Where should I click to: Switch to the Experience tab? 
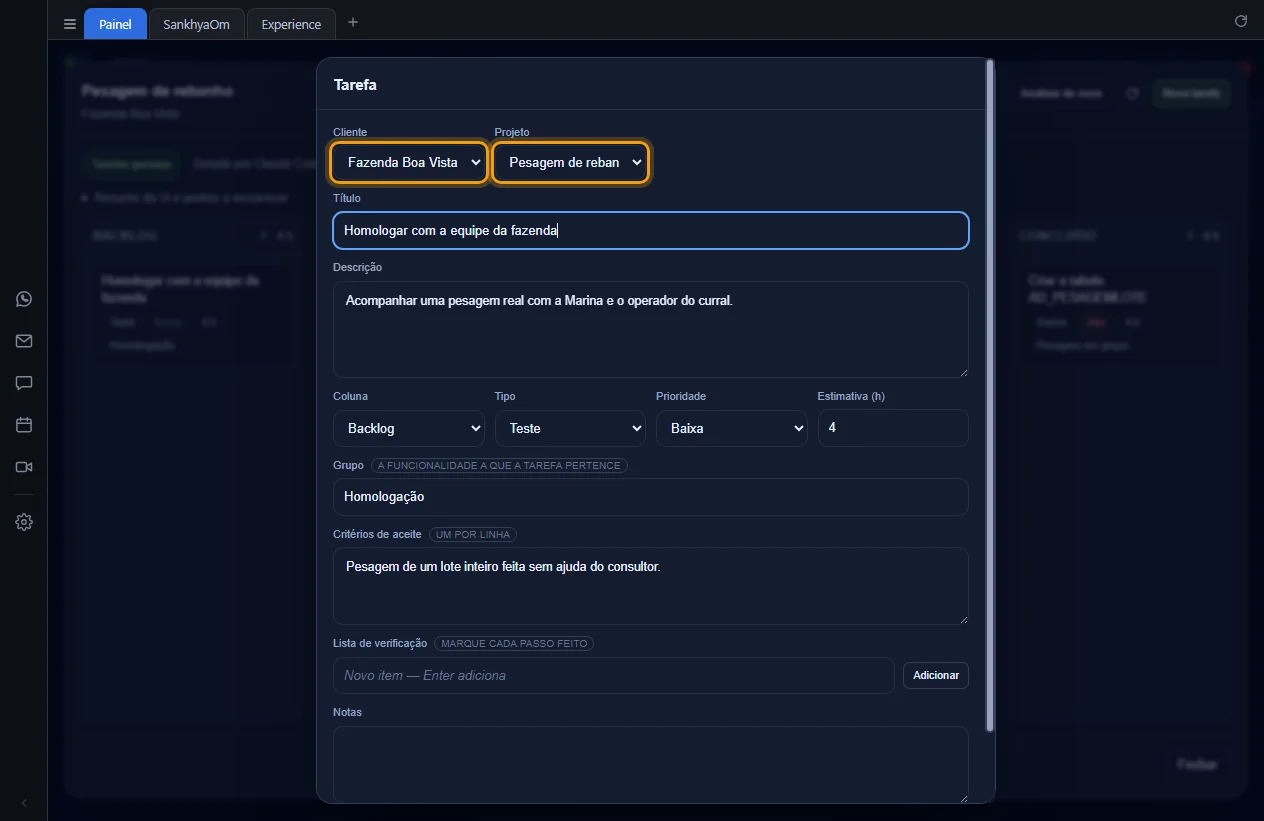pos(291,24)
